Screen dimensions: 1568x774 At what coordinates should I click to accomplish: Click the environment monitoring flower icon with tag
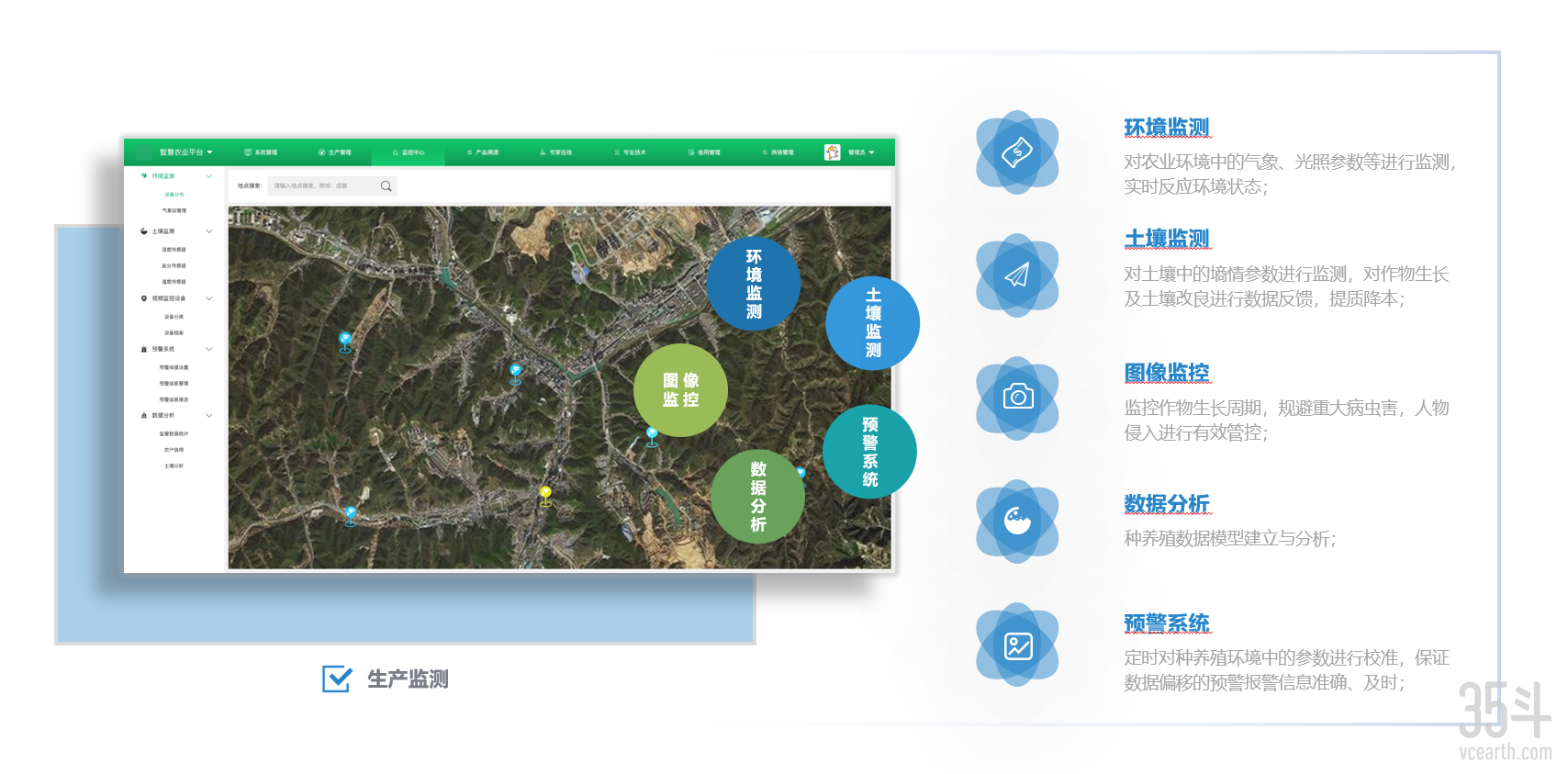[1017, 151]
